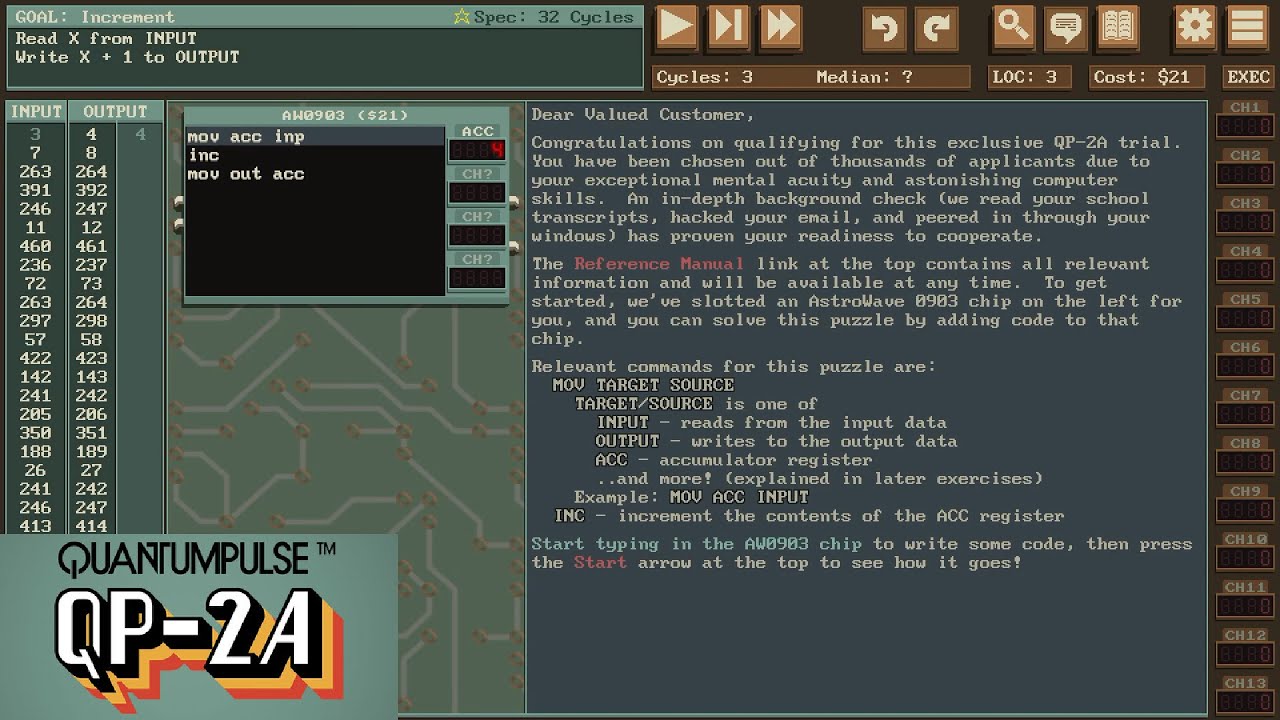Click the Step forward button

[x=728, y=27]
